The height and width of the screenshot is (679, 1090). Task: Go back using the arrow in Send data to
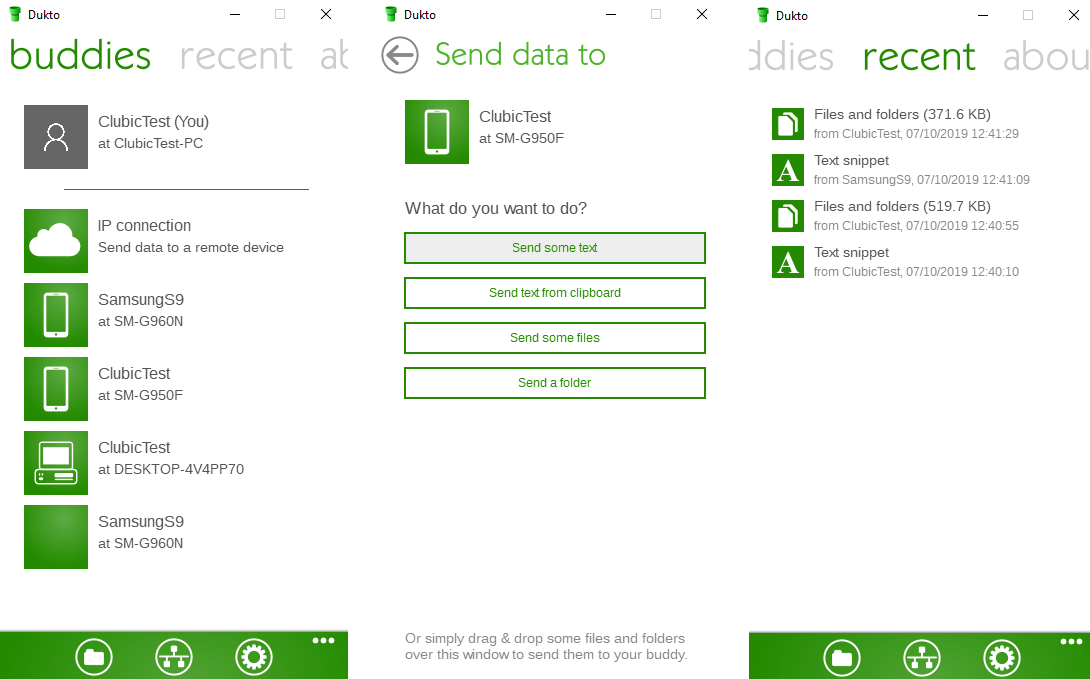click(400, 55)
